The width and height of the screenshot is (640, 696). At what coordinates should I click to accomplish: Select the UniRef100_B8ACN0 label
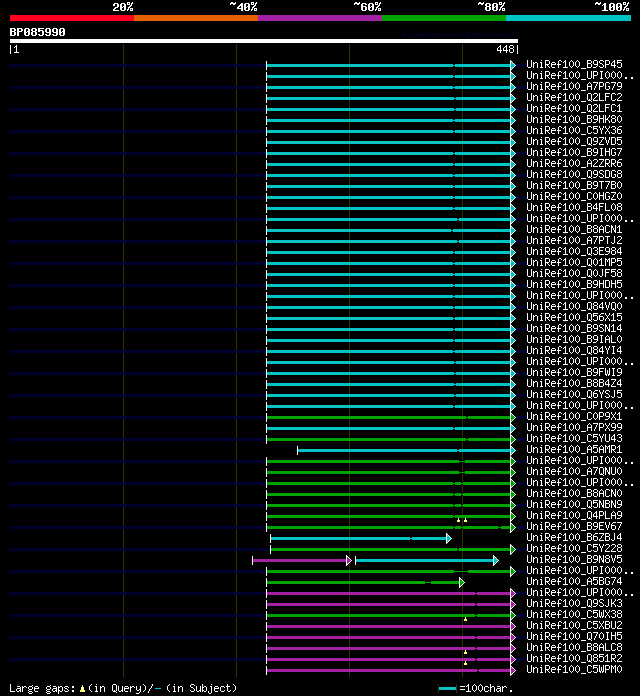[574, 494]
